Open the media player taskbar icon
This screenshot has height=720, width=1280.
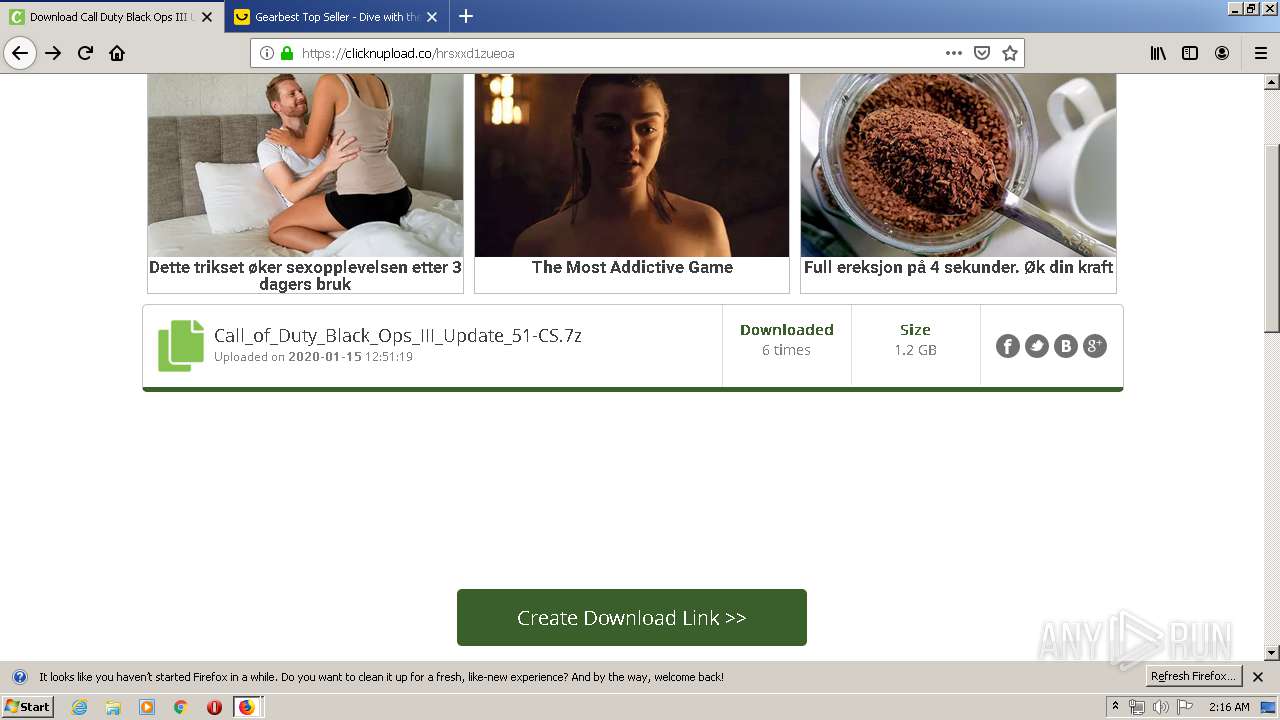(x=147, y=707)
